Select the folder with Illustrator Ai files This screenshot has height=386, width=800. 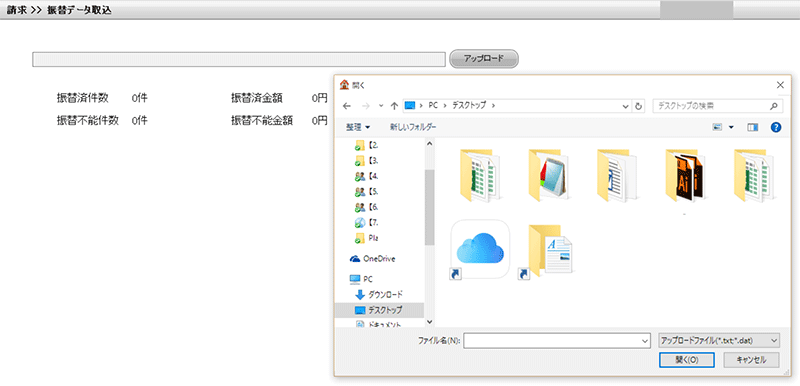tap(686, 176)
